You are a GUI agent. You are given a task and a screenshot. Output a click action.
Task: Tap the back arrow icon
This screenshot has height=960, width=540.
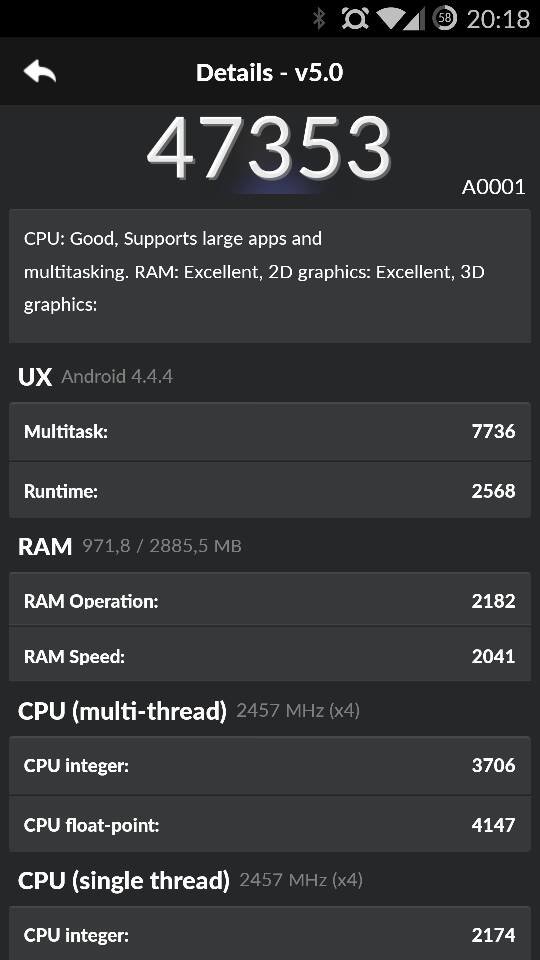point(40,72)
